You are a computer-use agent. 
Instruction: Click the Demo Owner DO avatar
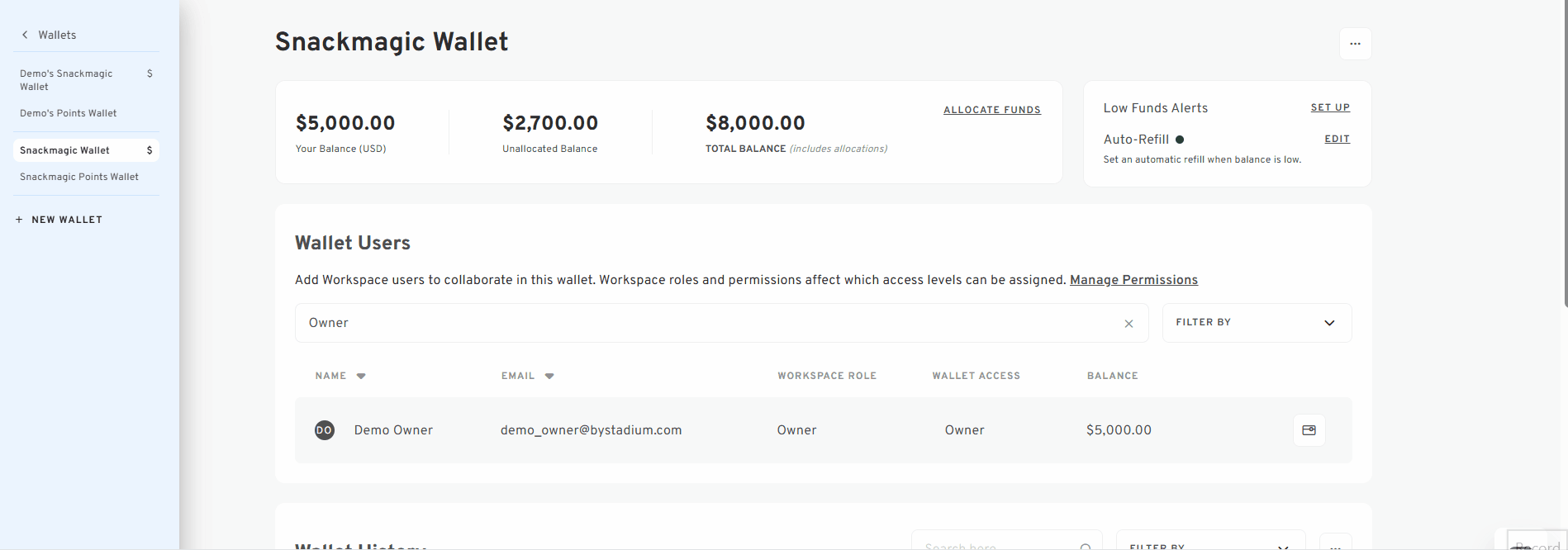click(325, 430)
